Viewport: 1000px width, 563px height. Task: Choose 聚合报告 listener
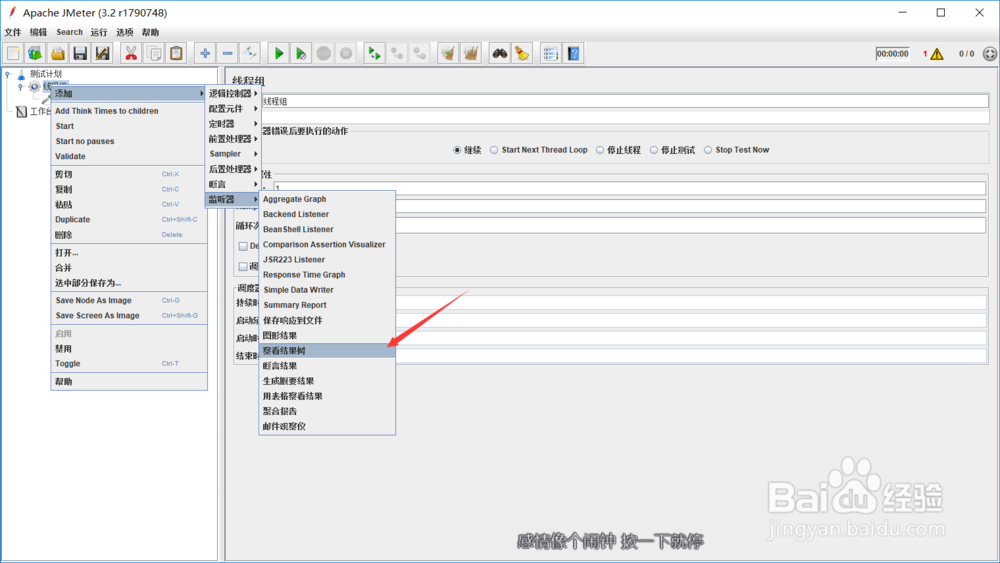[x=327, y=411]
